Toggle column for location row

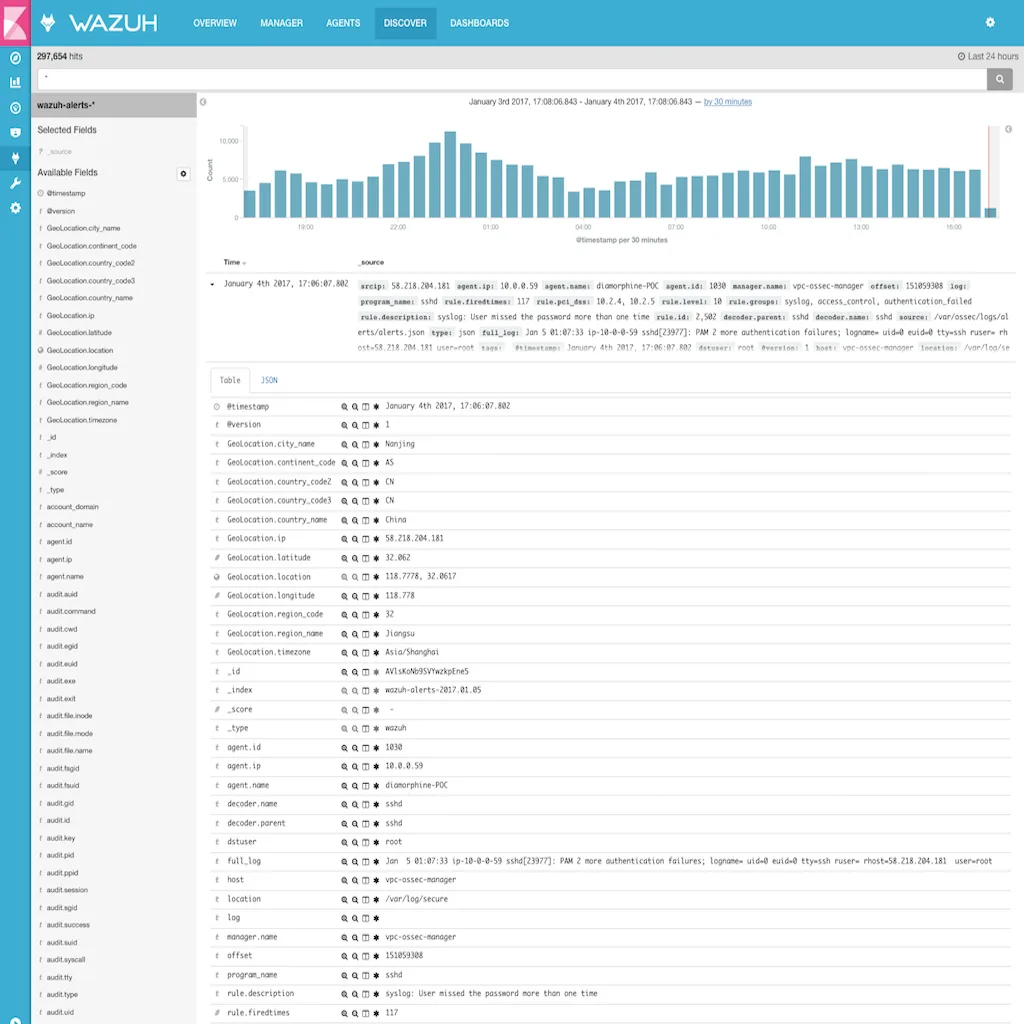[366, 900]
